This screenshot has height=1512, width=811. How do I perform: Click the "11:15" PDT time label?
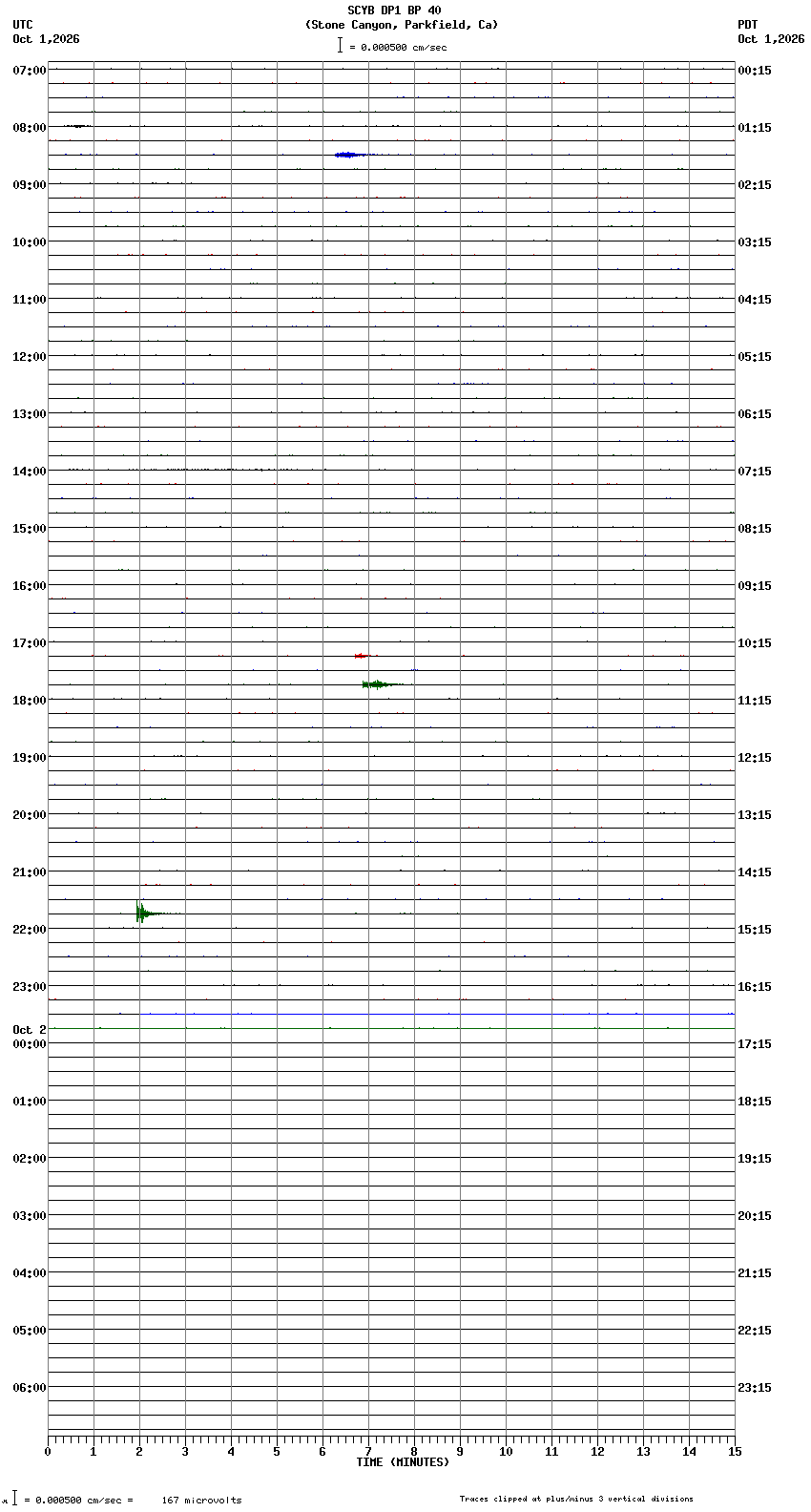[755, 701]
